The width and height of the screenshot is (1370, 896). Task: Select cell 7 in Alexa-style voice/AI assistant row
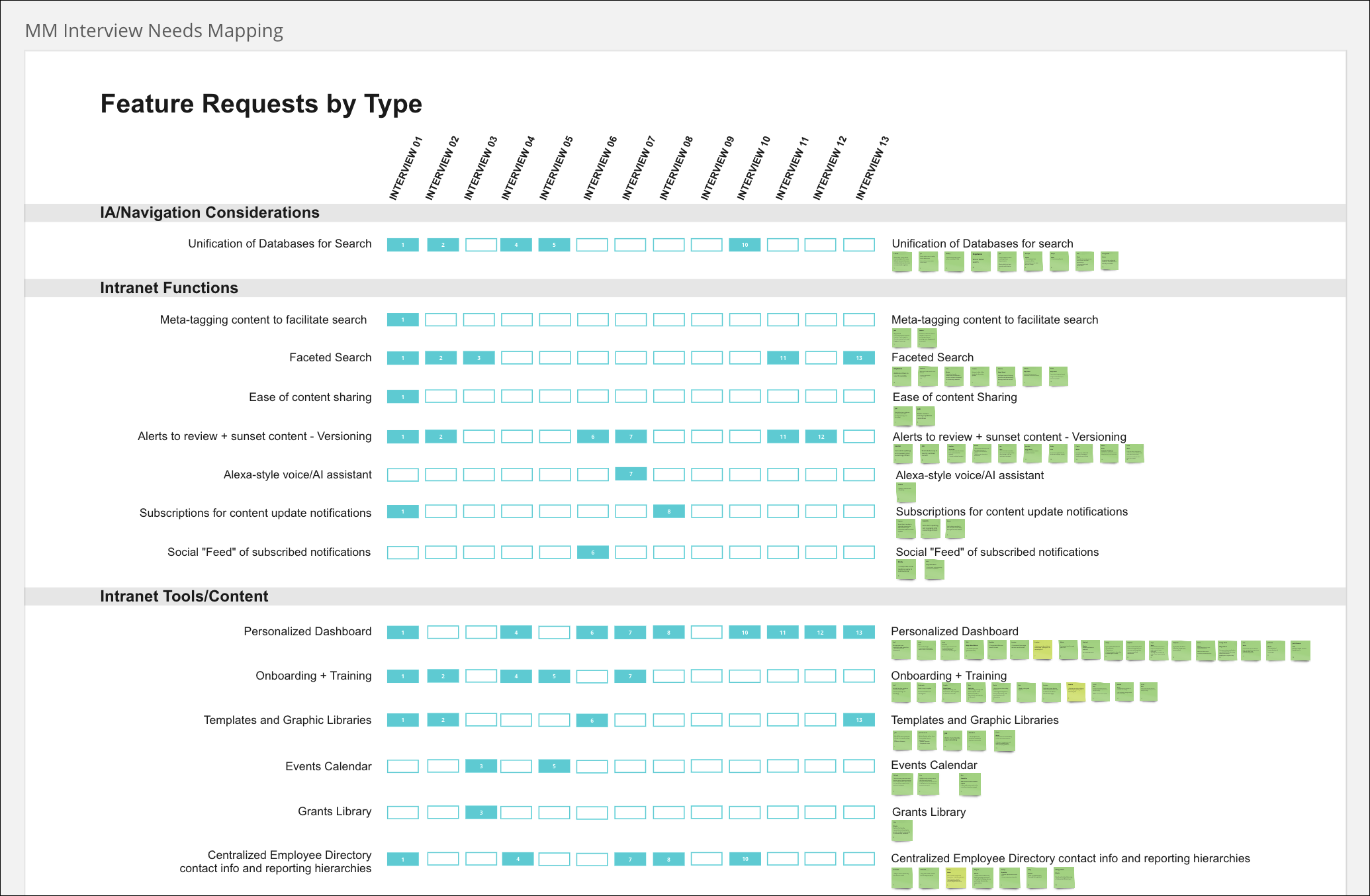tap(631, 474)
